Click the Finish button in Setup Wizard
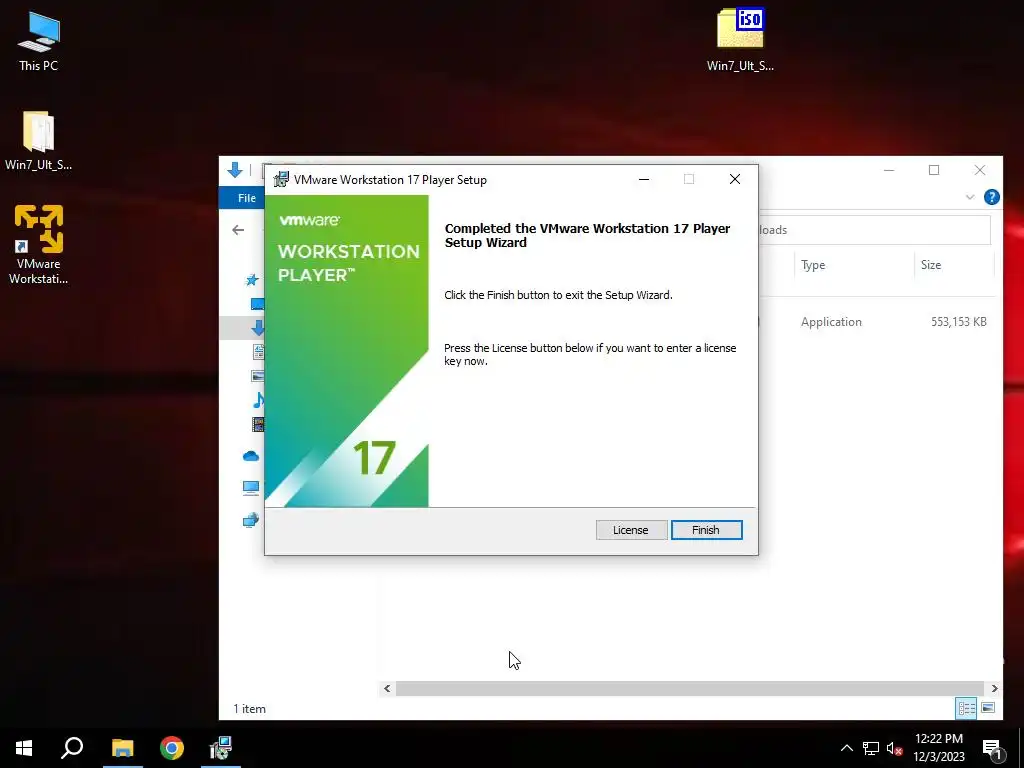The width and height of the screenshot is (1024, 768). click(x=706, y=530)
